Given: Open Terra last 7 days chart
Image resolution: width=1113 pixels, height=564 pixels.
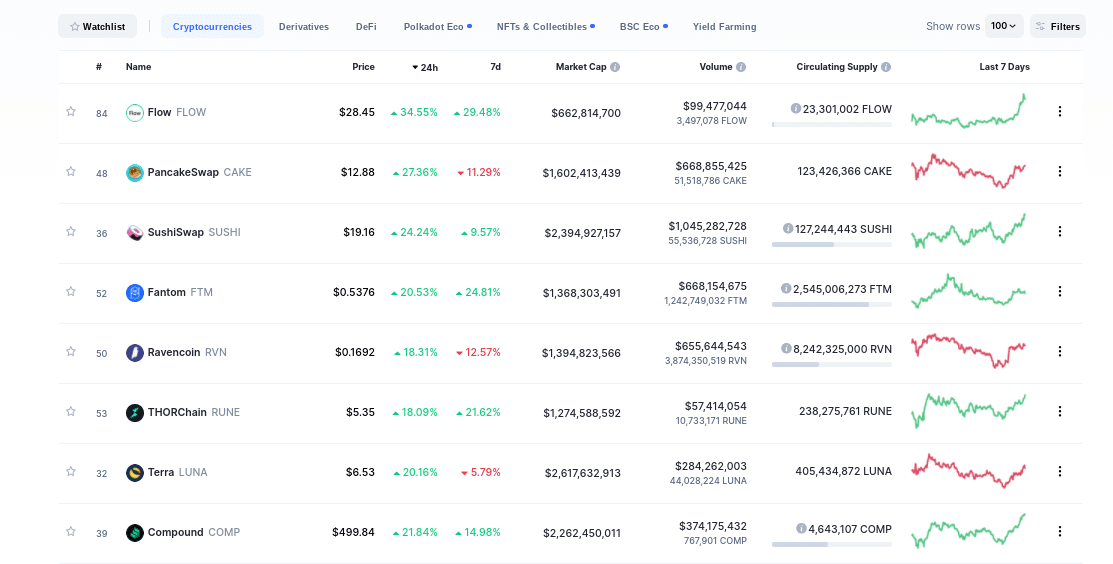Looking at the screenshot, I should pyautogui.click(x=968, y=470).
